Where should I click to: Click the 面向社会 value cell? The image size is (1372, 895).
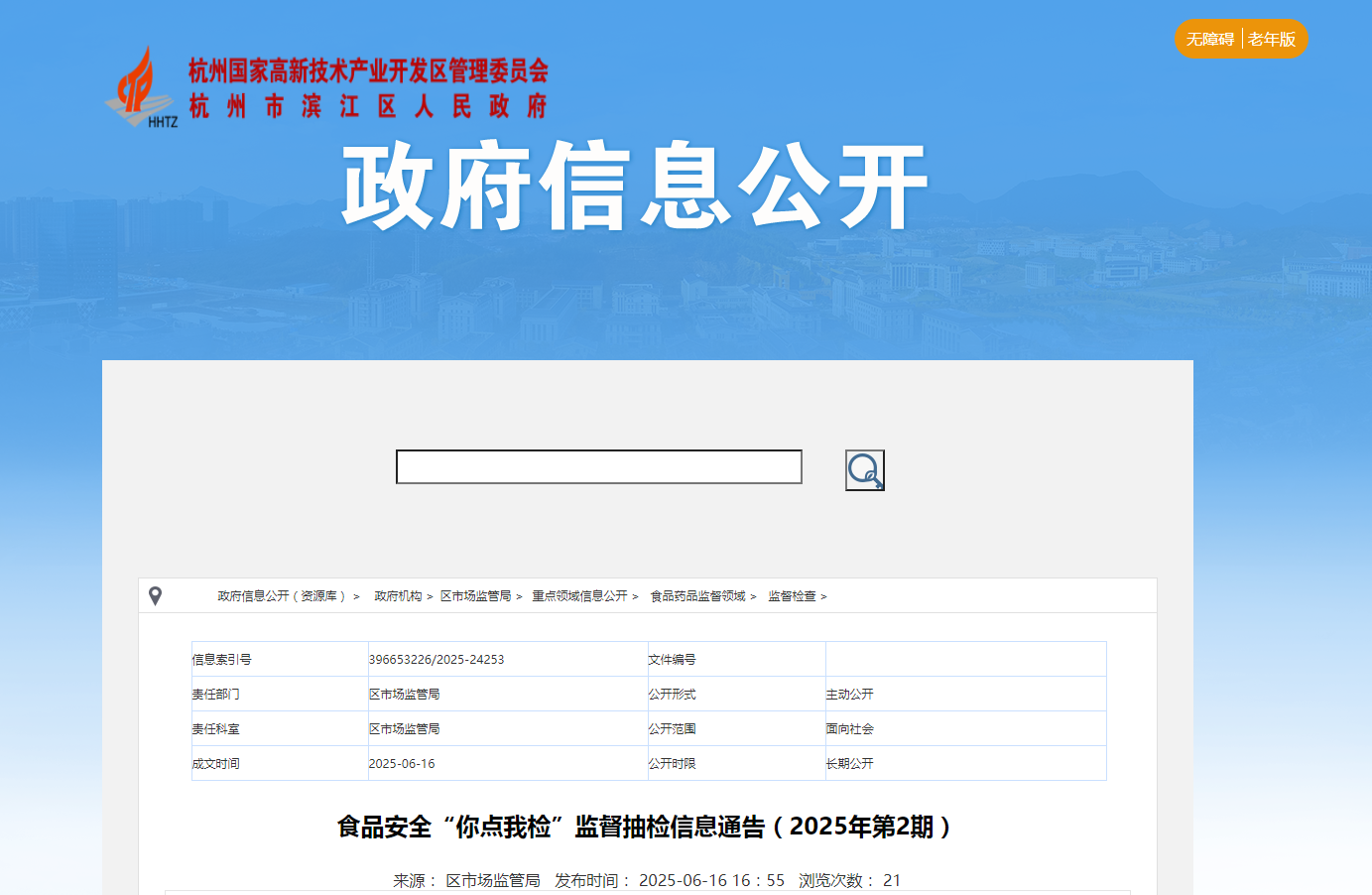965,729
